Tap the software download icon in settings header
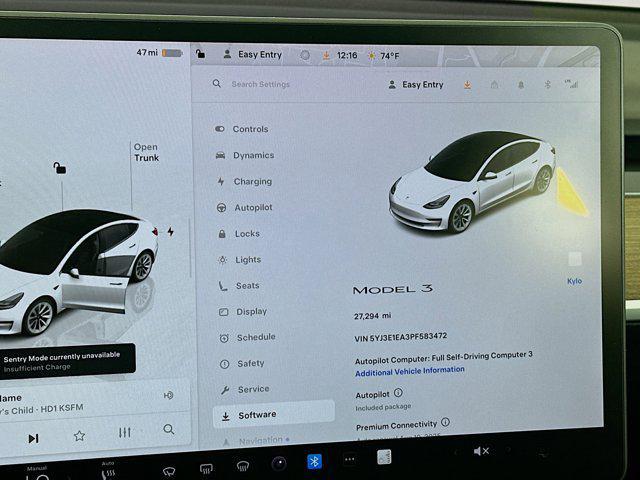Screen dimensions: 640x480 (467, 85)
